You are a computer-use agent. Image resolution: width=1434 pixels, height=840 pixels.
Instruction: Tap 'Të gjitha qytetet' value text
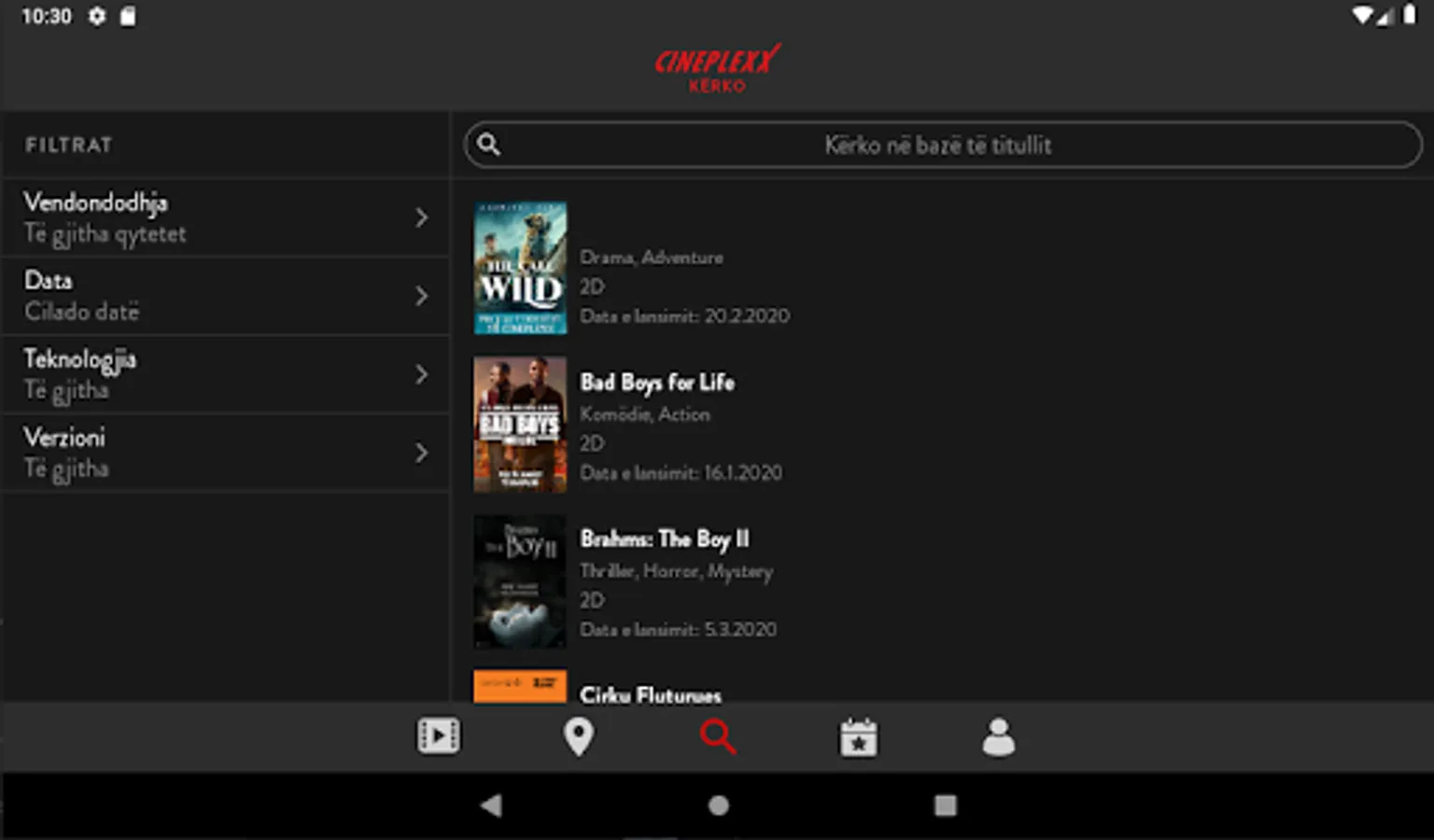pyautogui.click(x=105, y=234)
